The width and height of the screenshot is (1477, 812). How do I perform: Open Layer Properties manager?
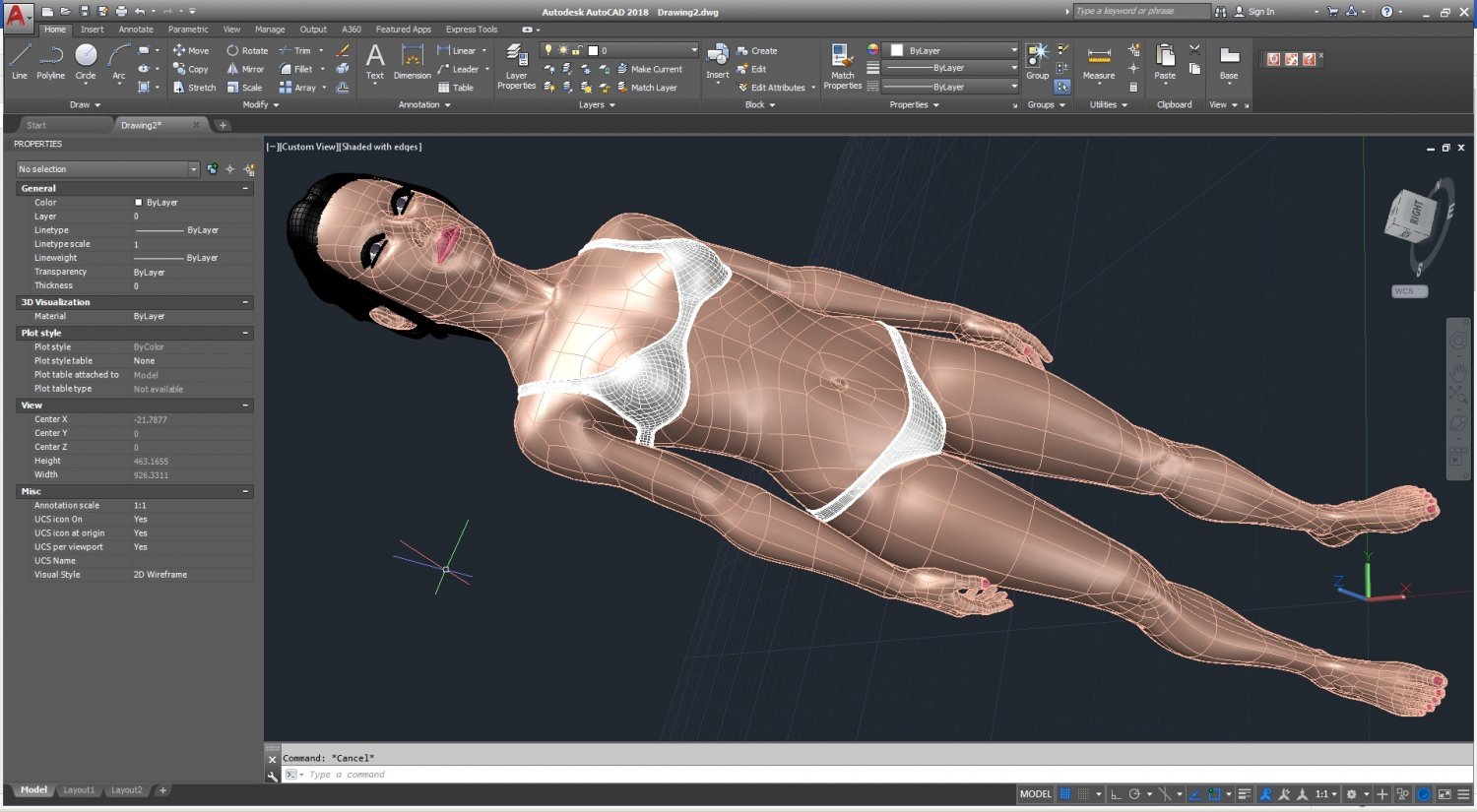pos(516,66)
